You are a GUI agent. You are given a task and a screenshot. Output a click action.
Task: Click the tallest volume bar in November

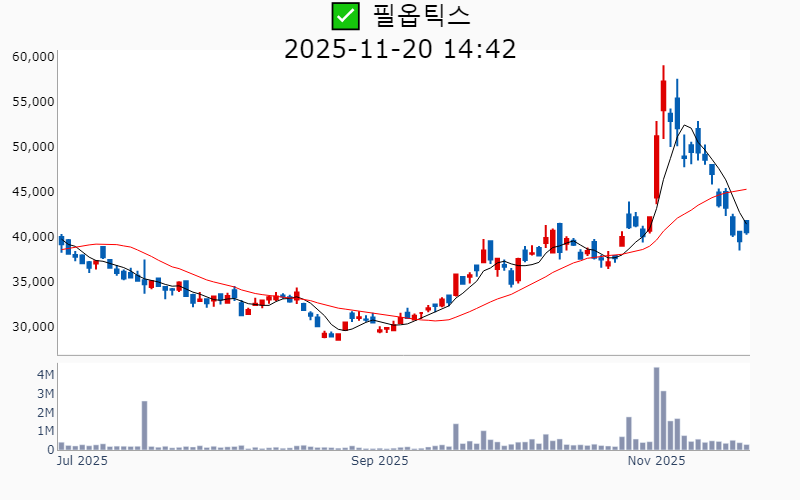656,410
